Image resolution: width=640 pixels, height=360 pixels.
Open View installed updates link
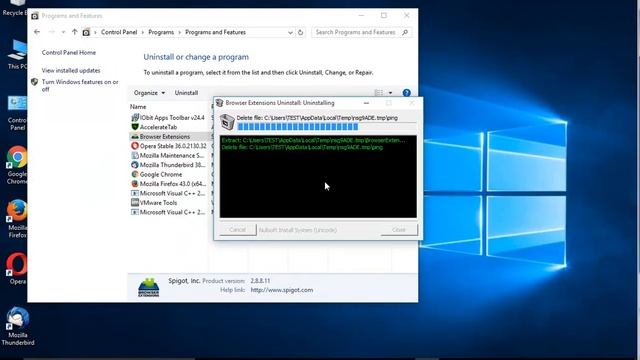(x=71, y=71)
